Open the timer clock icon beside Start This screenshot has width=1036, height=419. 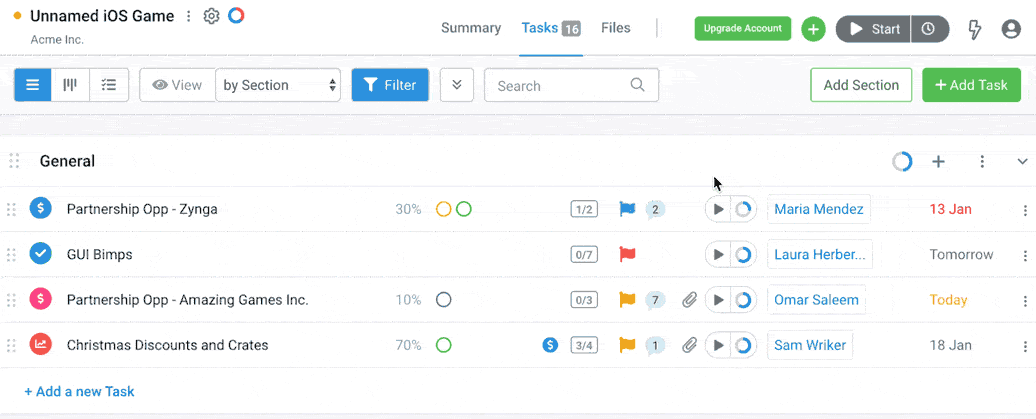click(x=928, y=29)
